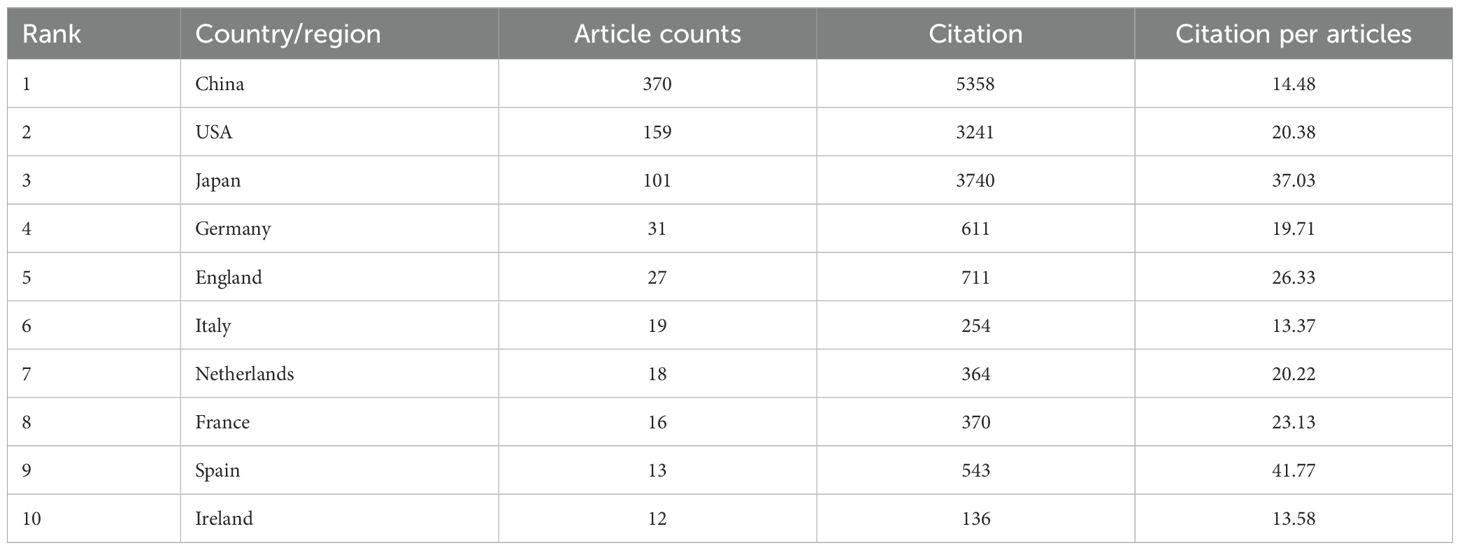Click the USA country cell
This screenshot has height=550, width=1460.
tap(214, 132)
